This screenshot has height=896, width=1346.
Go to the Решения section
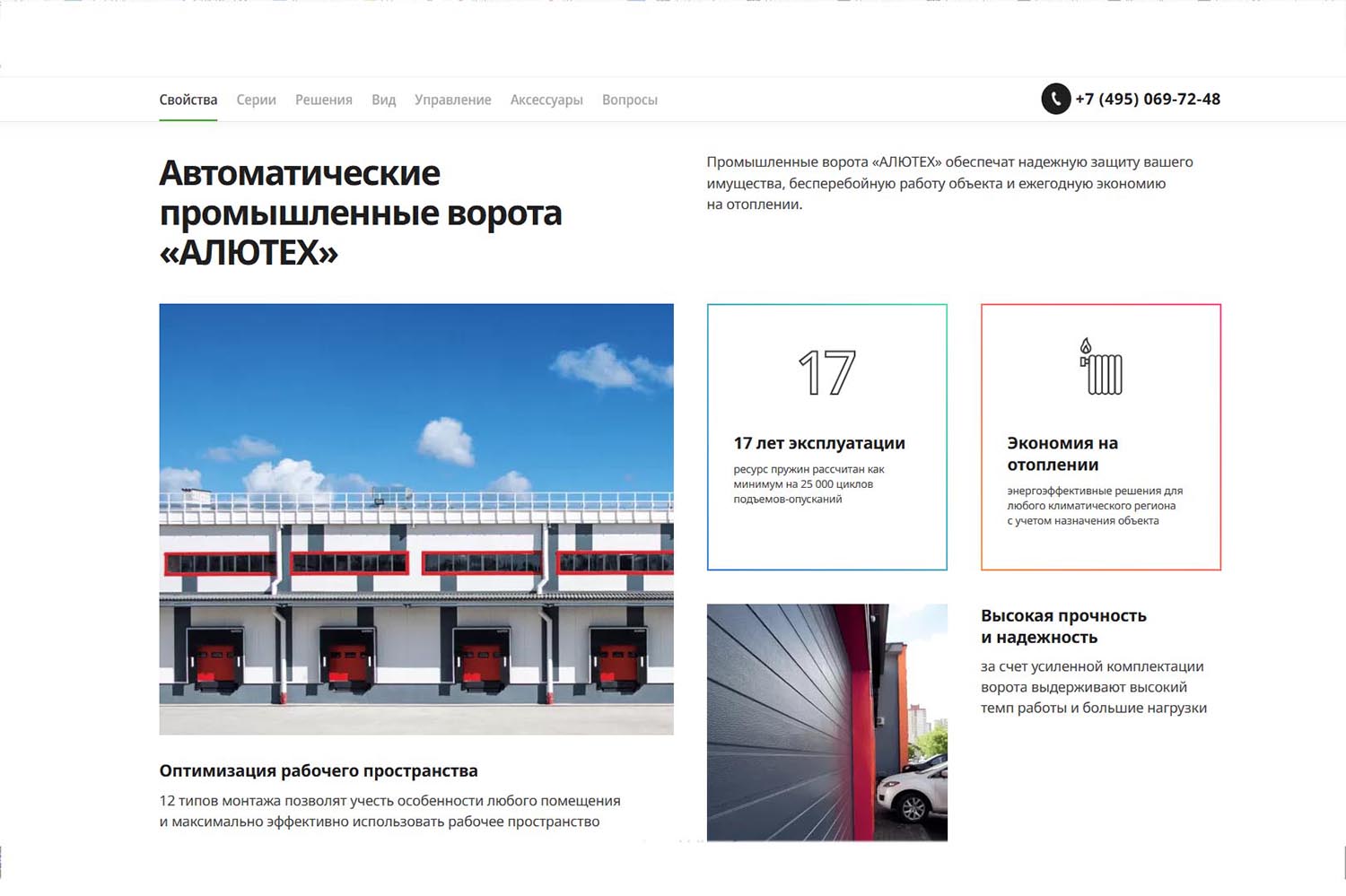point(324,100)
